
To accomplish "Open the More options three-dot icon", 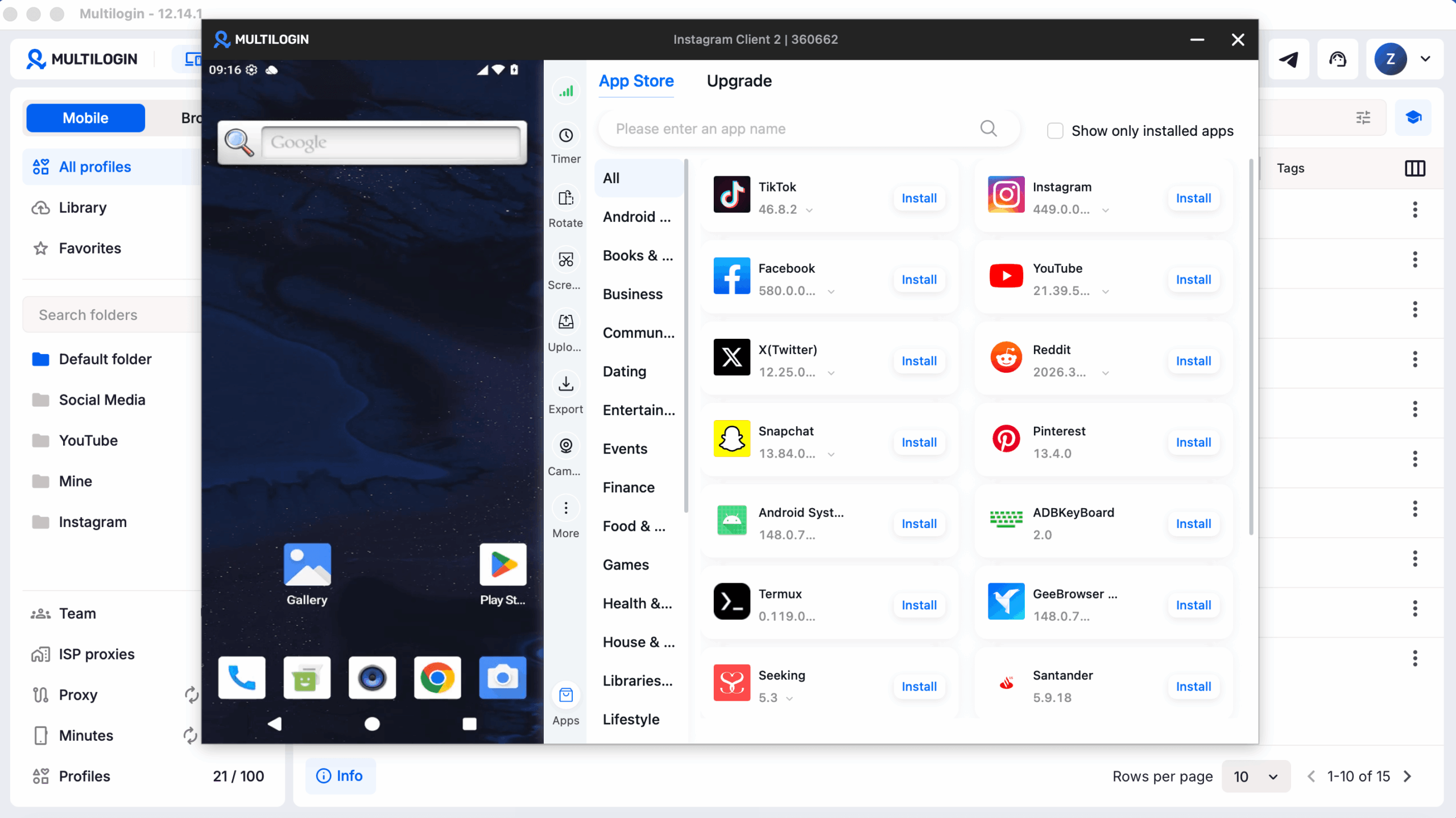I will click(x=565, y=508).
